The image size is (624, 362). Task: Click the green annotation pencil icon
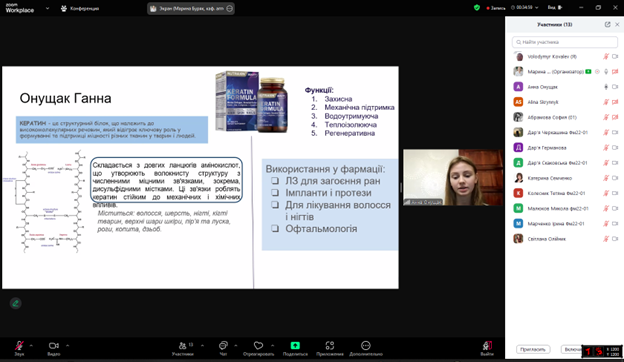[x=16, y=303]
